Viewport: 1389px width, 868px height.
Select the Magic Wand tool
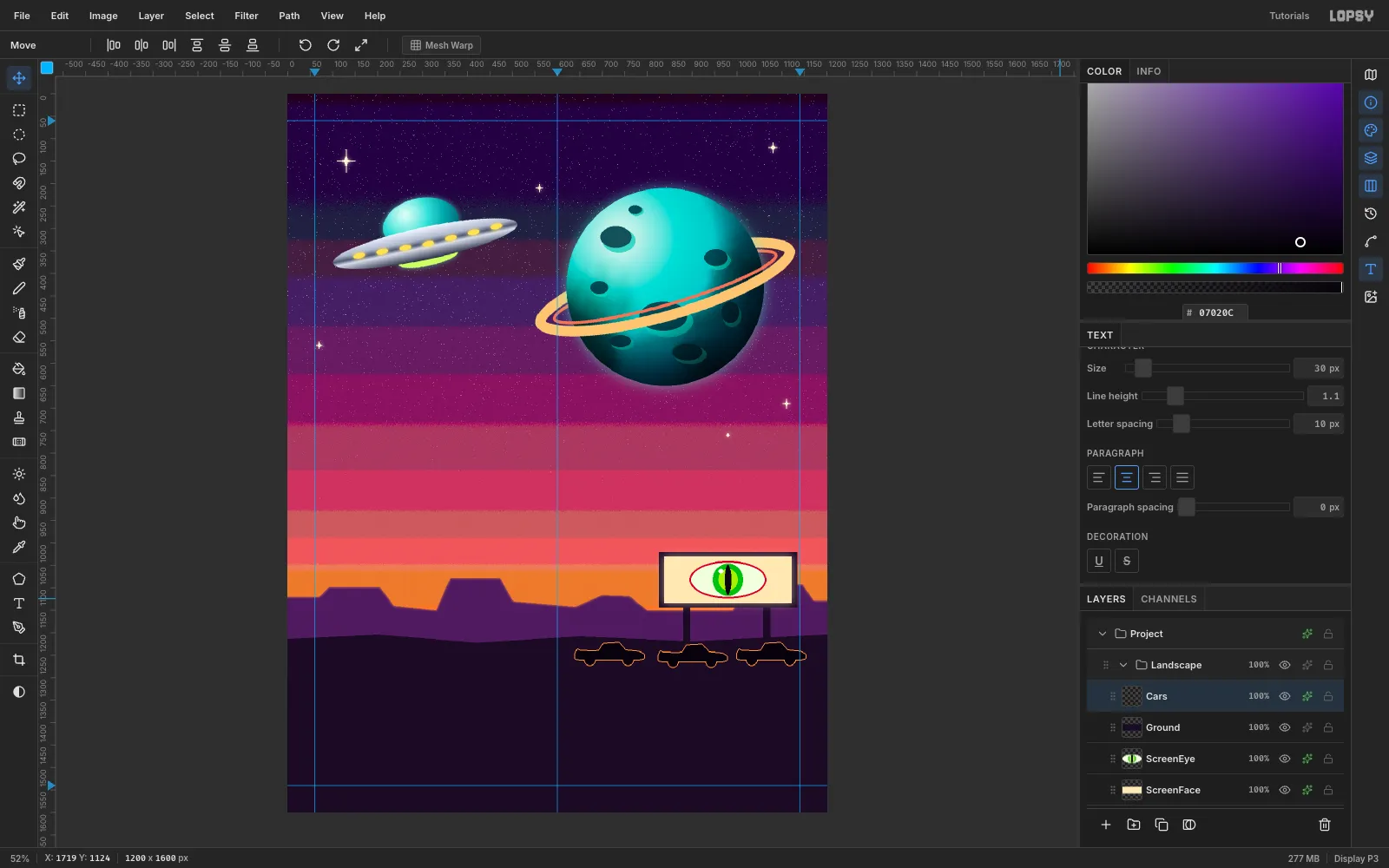[19, 207]
